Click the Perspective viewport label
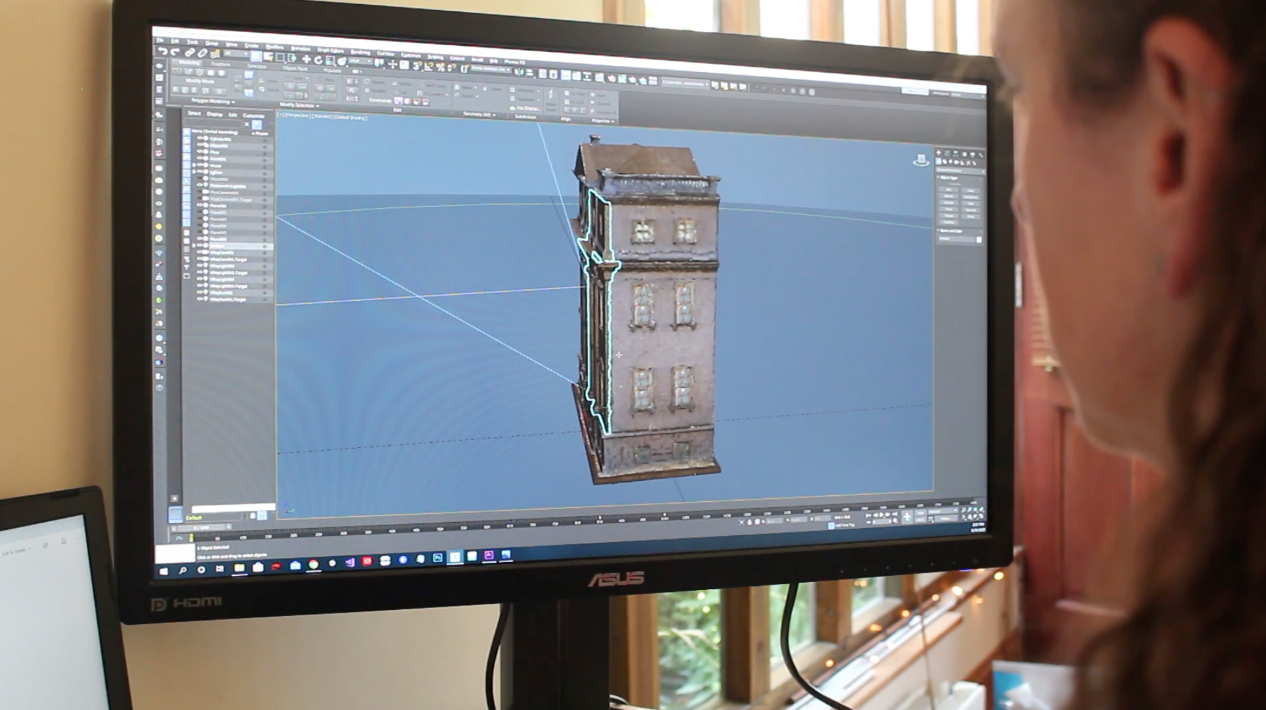The width and height of the screenshot is (1266, 710). pos(299,115)
